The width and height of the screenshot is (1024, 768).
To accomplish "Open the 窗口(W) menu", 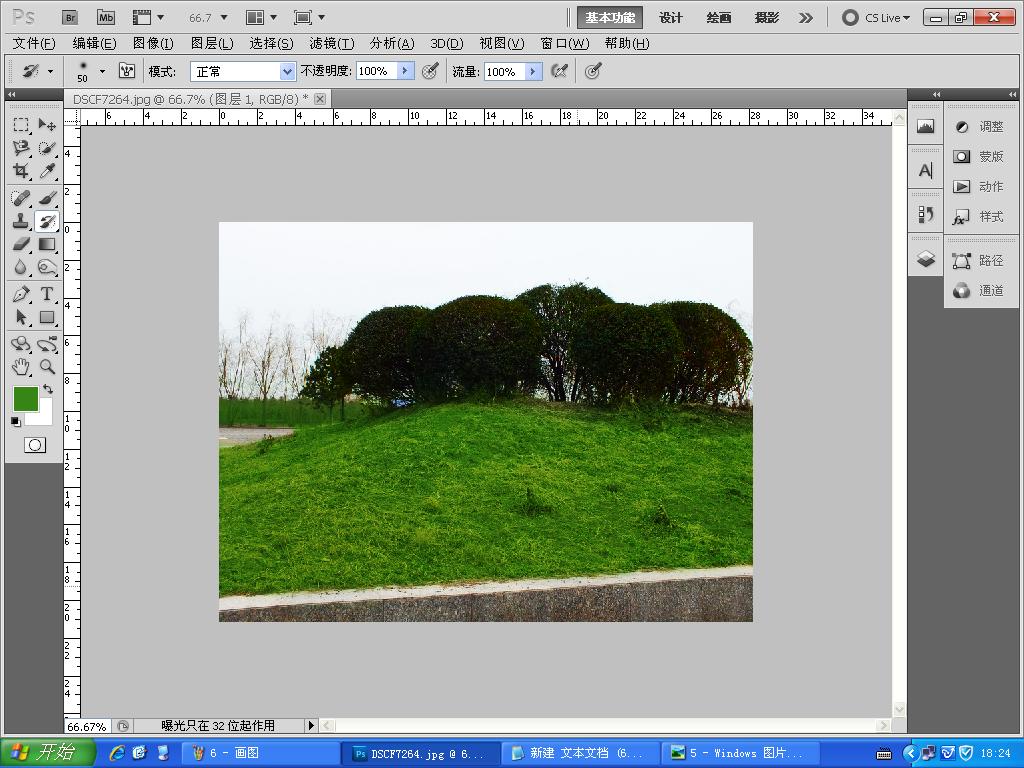I will [x=565, y=43].
